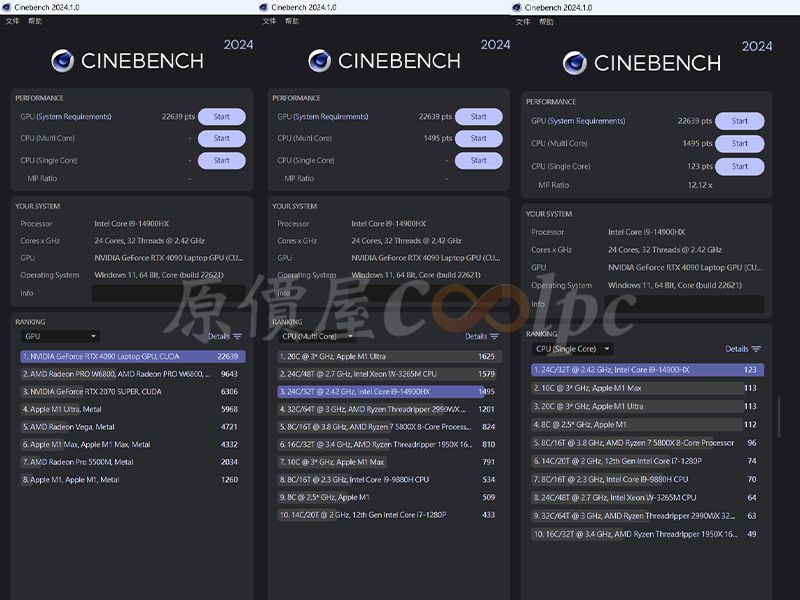Start CPU Multi Core test in right window
This screenshot has height=600, width=800.
740,143
